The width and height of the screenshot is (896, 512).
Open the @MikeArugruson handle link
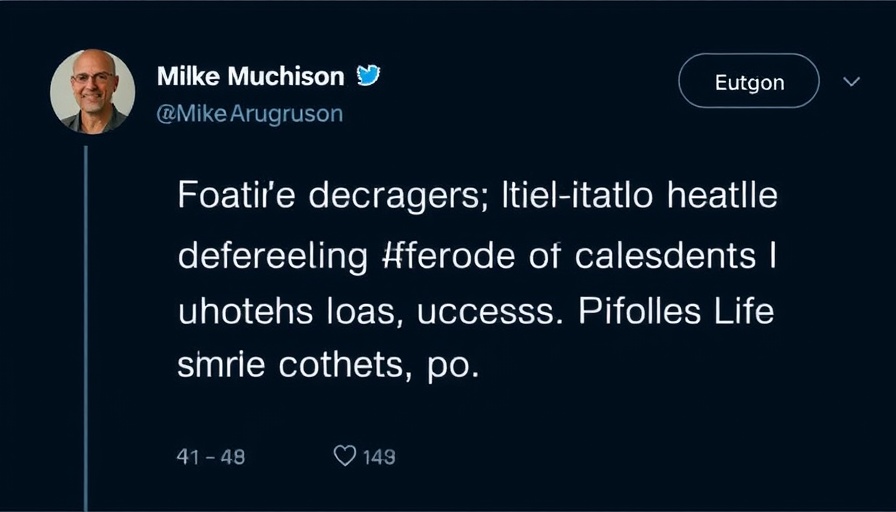click(x=250, y=113)
